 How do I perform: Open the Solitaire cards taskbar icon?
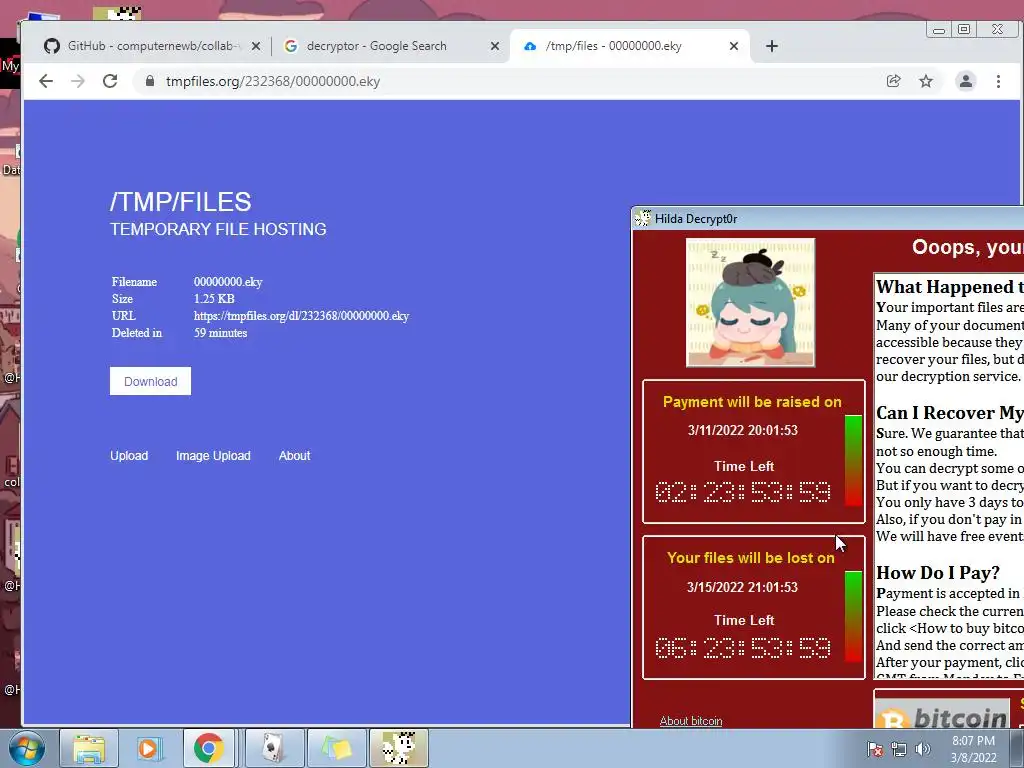[273, 748]
